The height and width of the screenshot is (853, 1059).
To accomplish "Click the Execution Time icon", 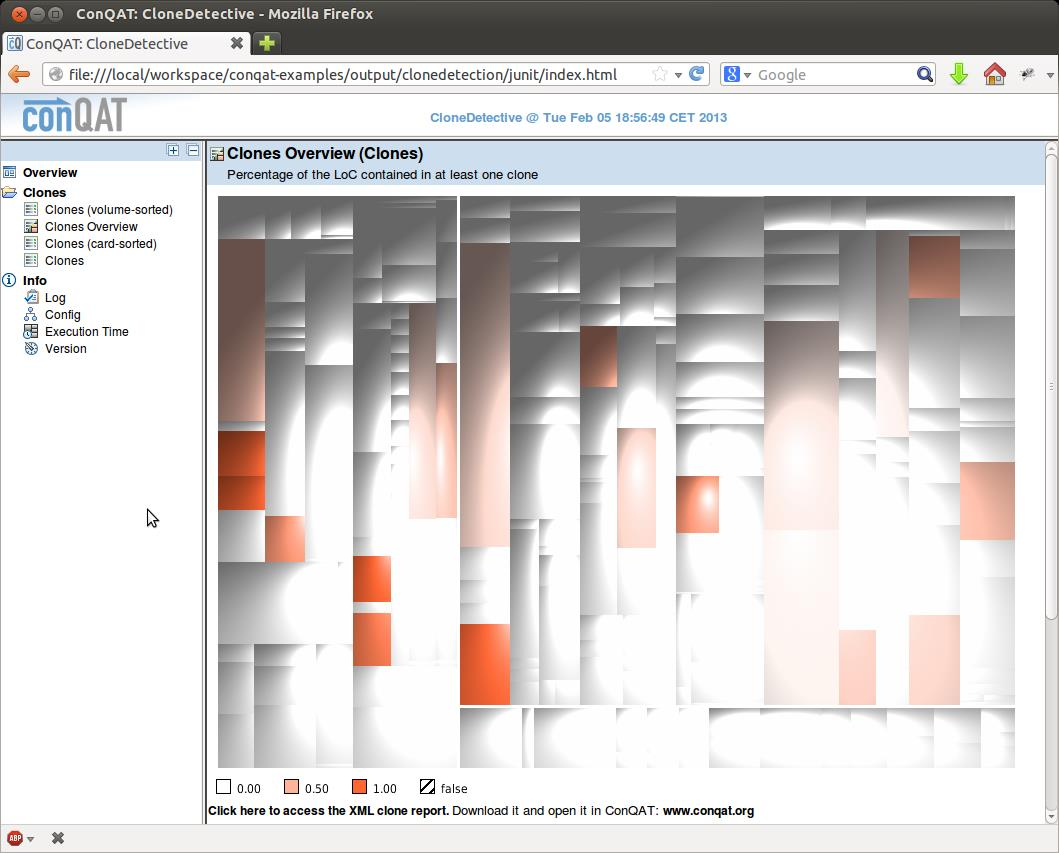I will [x=31, y=331].
